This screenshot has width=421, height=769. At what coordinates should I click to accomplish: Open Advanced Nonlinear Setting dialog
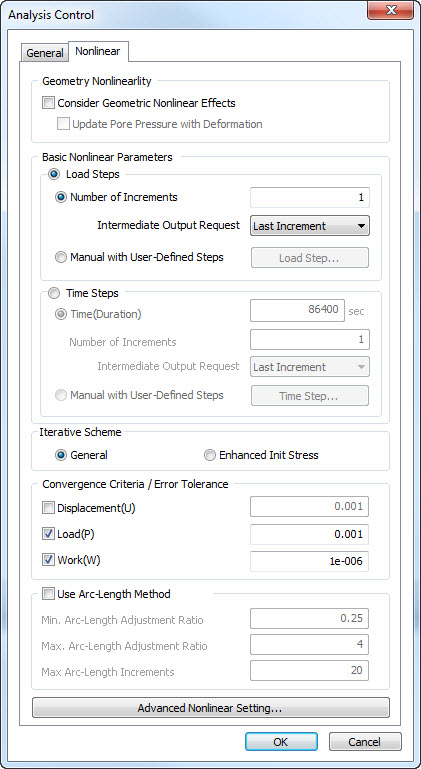pos(210,708)
